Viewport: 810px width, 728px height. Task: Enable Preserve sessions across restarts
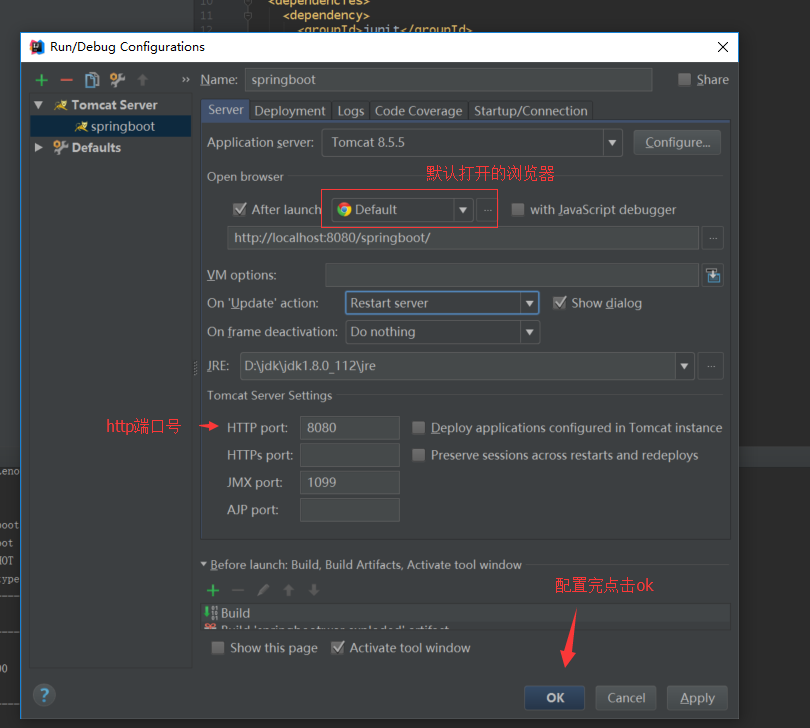point(418,455)
